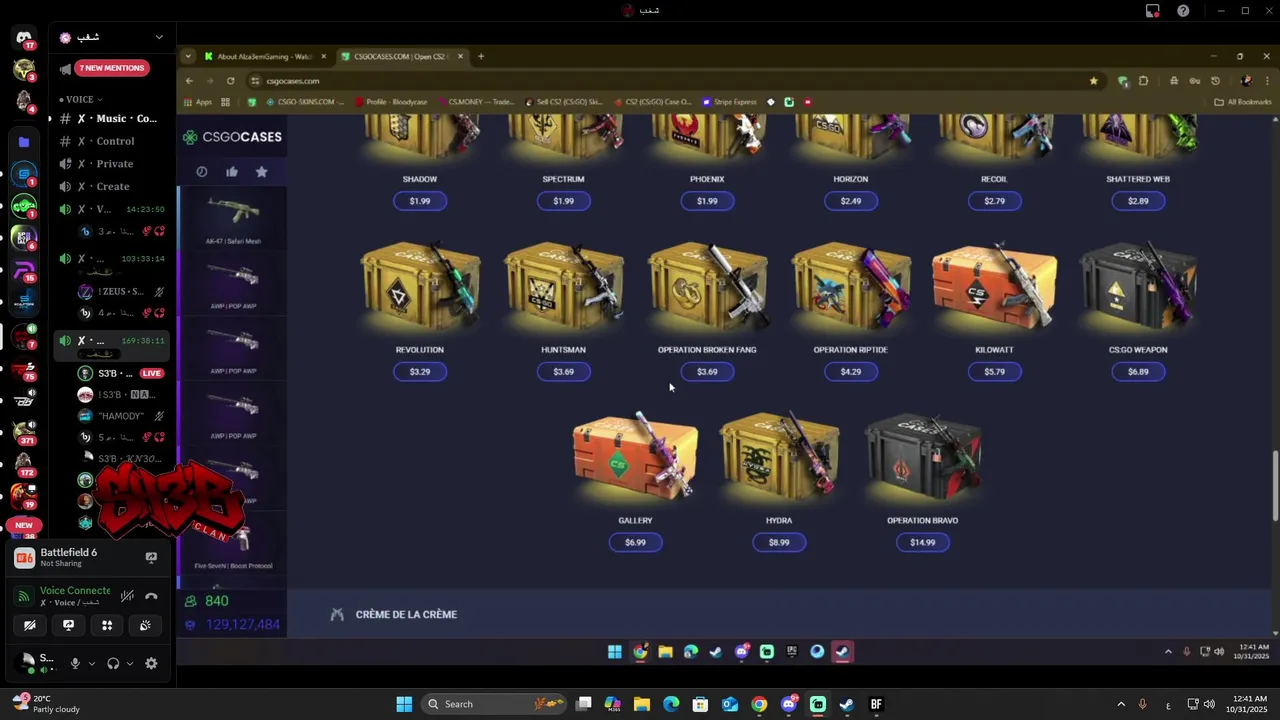
Task: Show top drops with the star icon
Action: 261,172
